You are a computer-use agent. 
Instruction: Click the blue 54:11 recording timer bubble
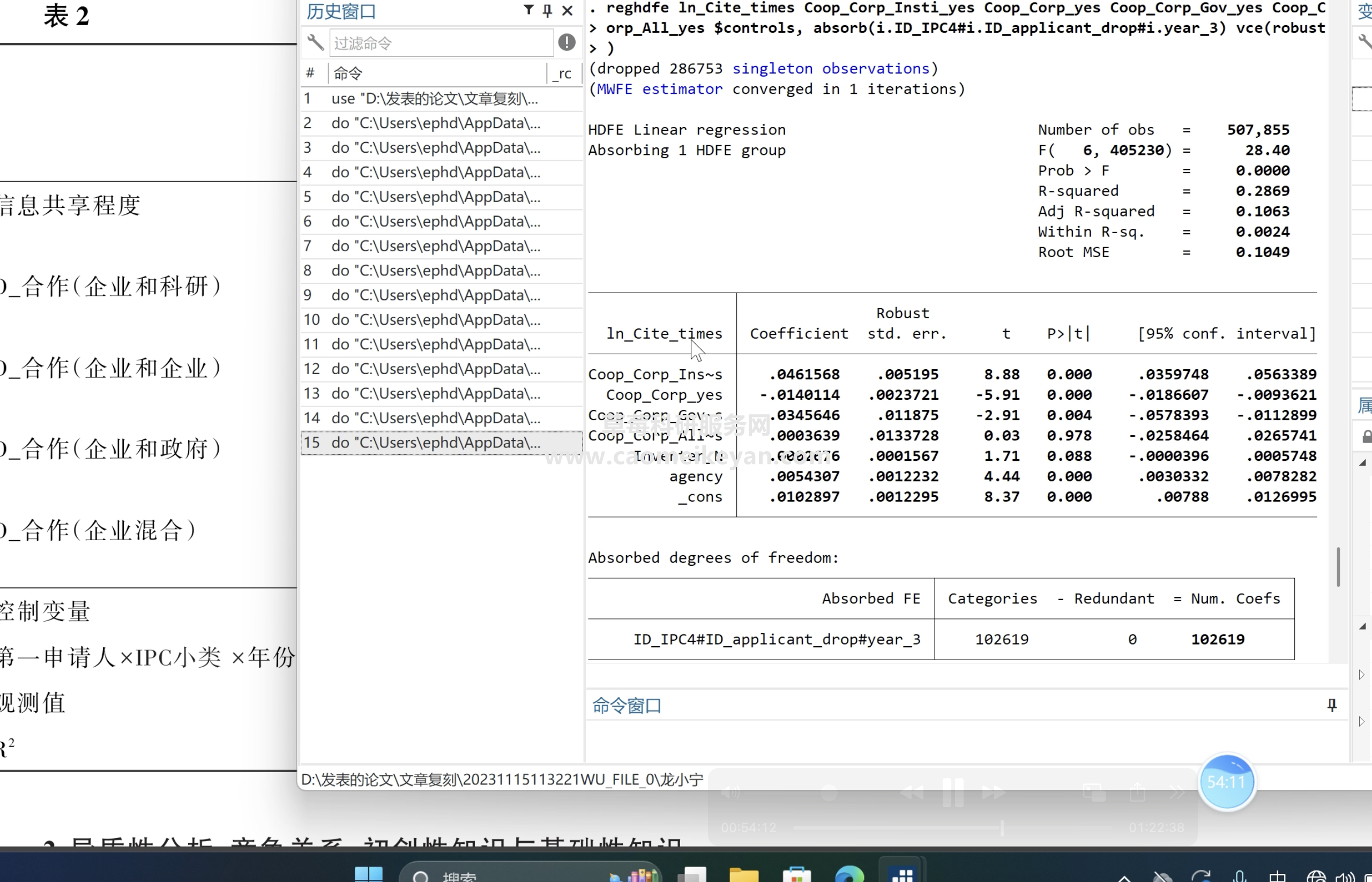click(x=1227, y=782)
